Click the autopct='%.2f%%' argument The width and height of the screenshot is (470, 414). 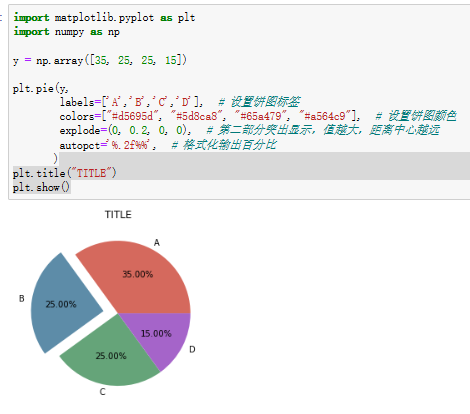point(108,145)
